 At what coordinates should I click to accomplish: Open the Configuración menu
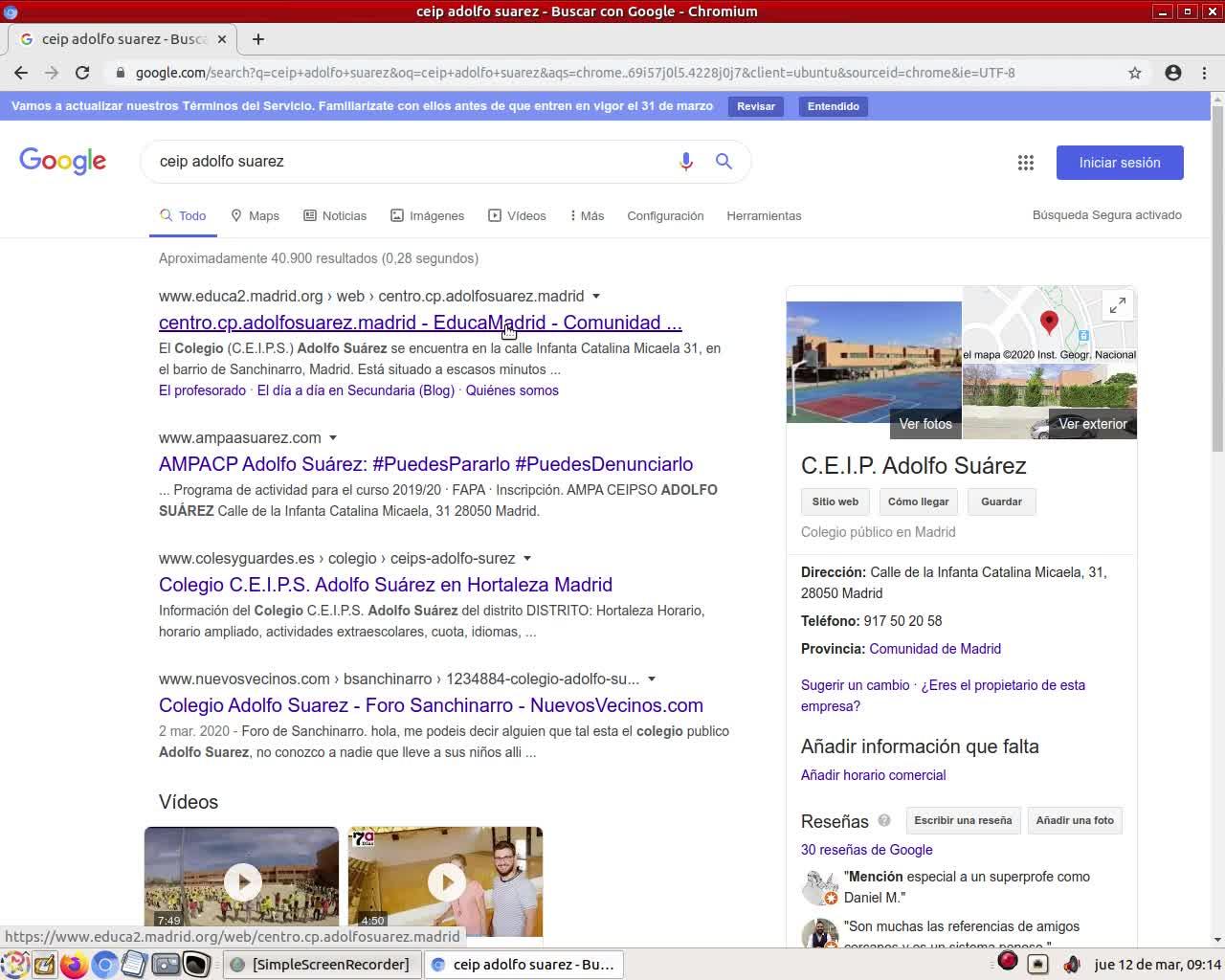(665, 216)
